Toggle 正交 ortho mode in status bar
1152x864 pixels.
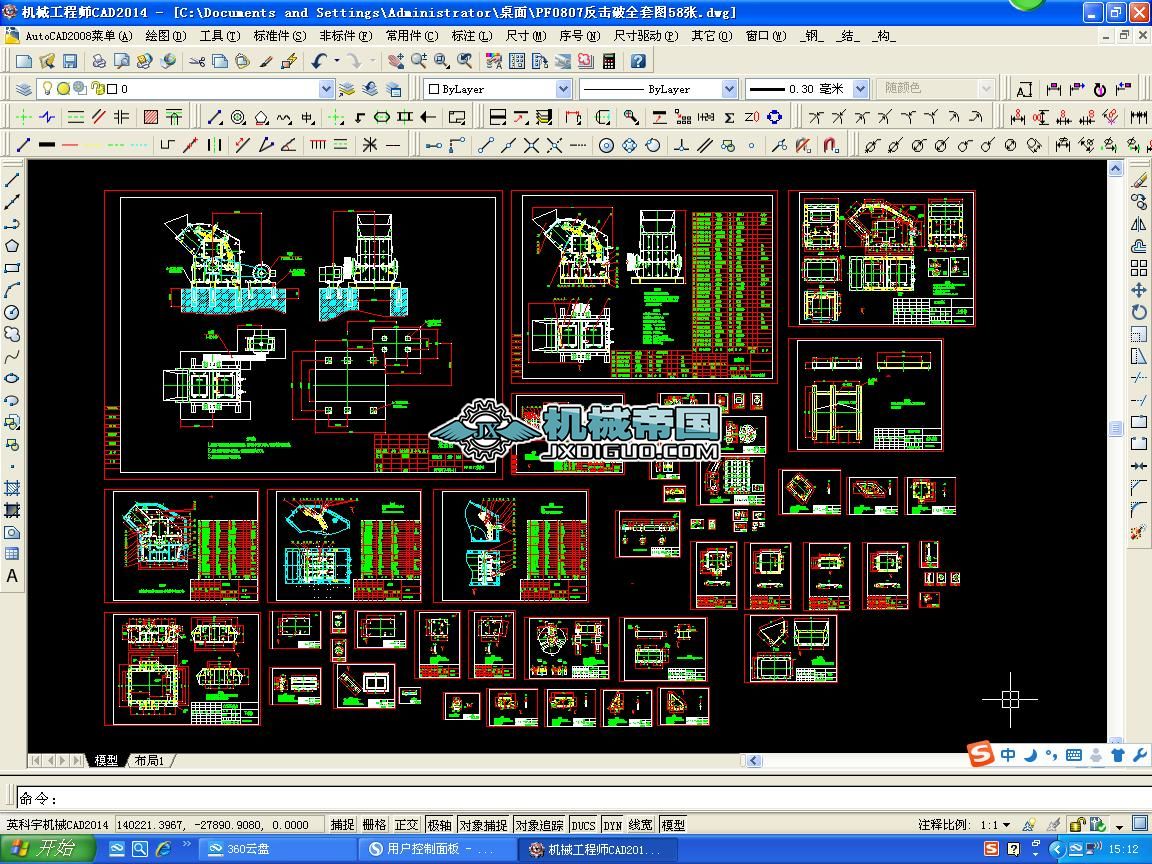click(x=406, y=825)
